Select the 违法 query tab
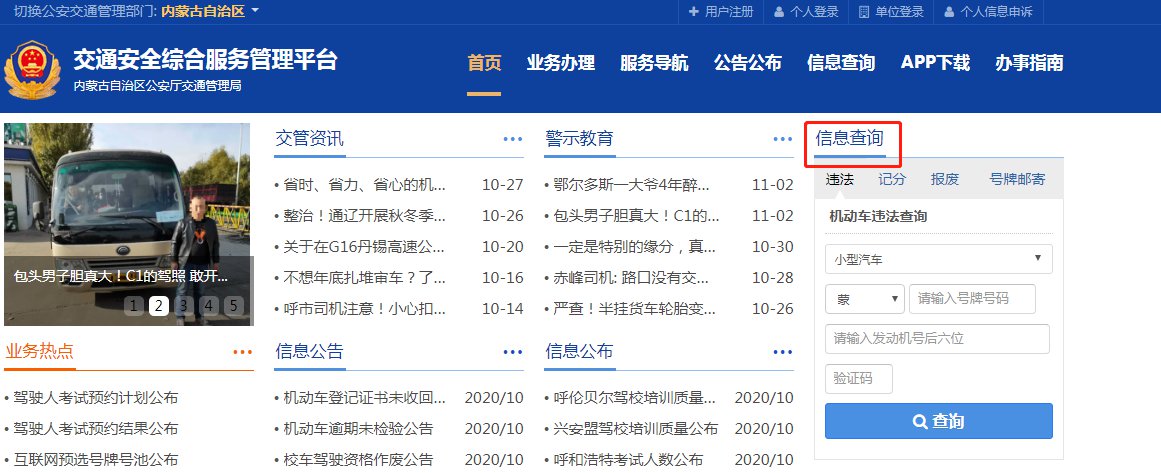The height and width of the screenshot is (473, 1161). point(840,179)
